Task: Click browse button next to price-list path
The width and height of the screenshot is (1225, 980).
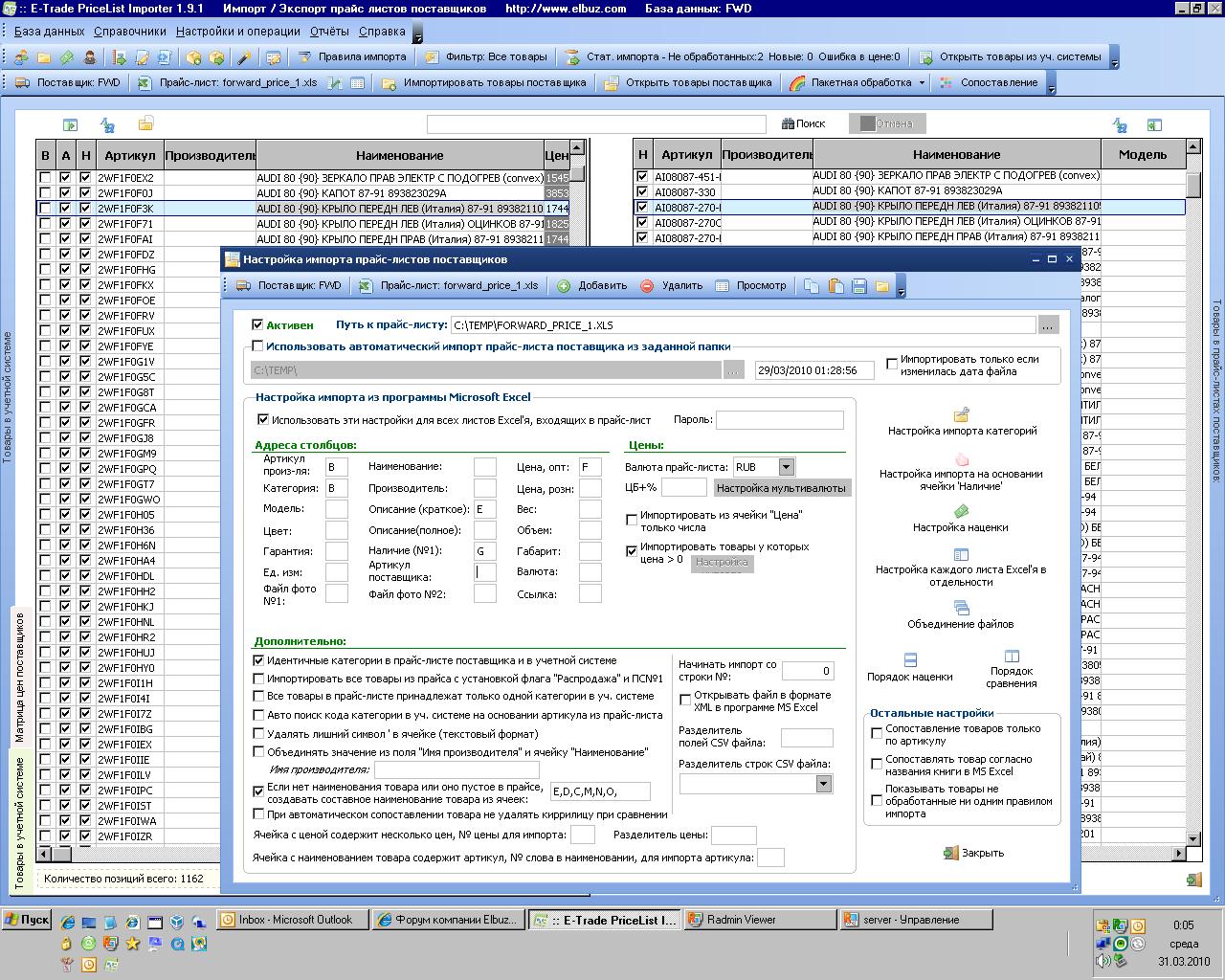Action: pyautogui.click(x=1048, y=325)
